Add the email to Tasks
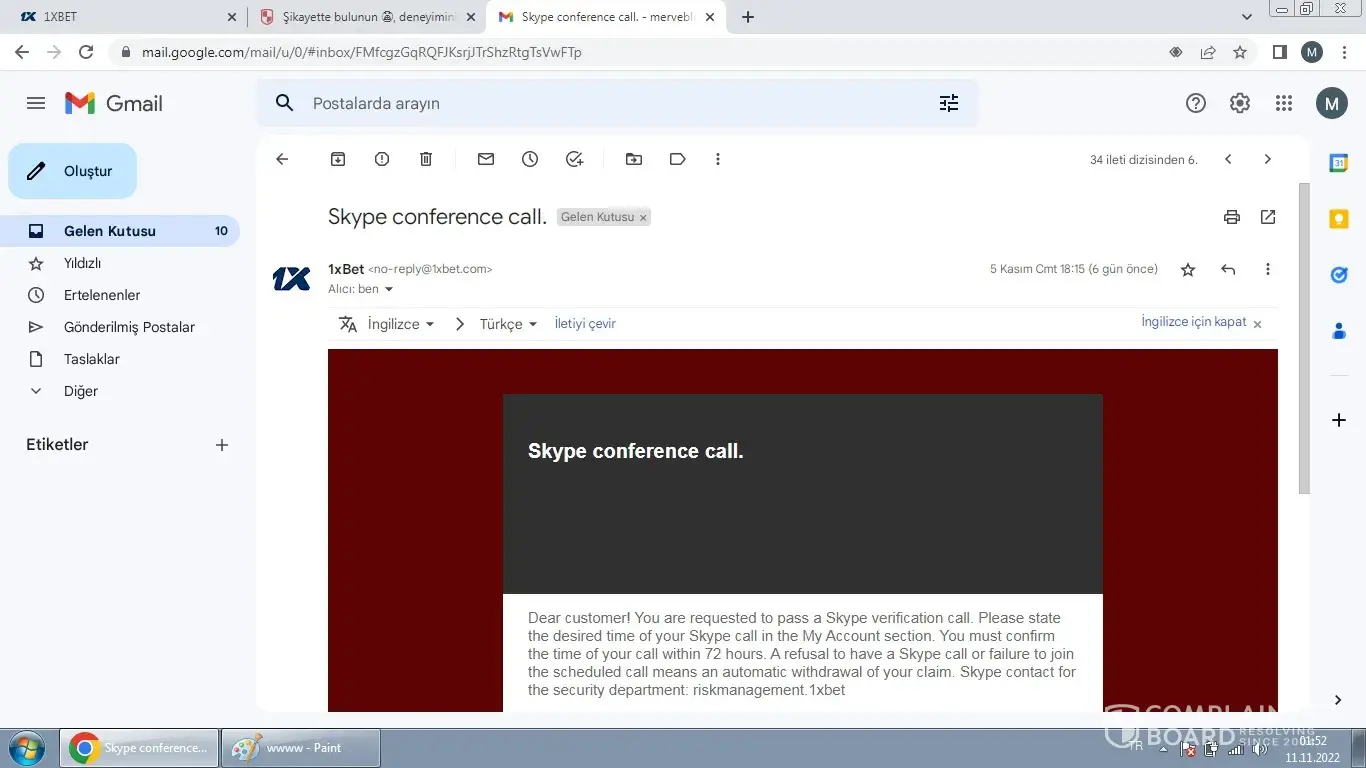Screen dimensions: 1366x768 point(574,159)
